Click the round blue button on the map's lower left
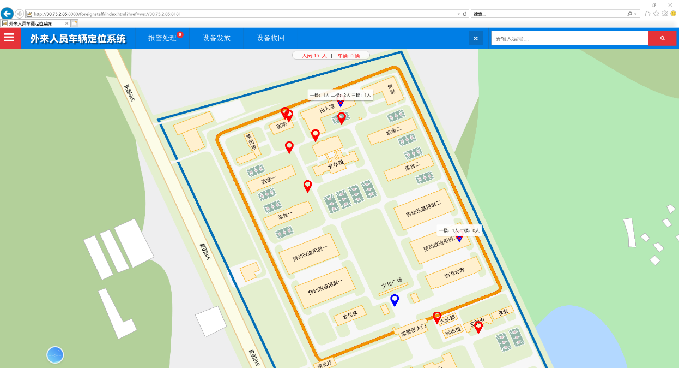This screenshot has width=680, height=368. [x=55, y=355]
